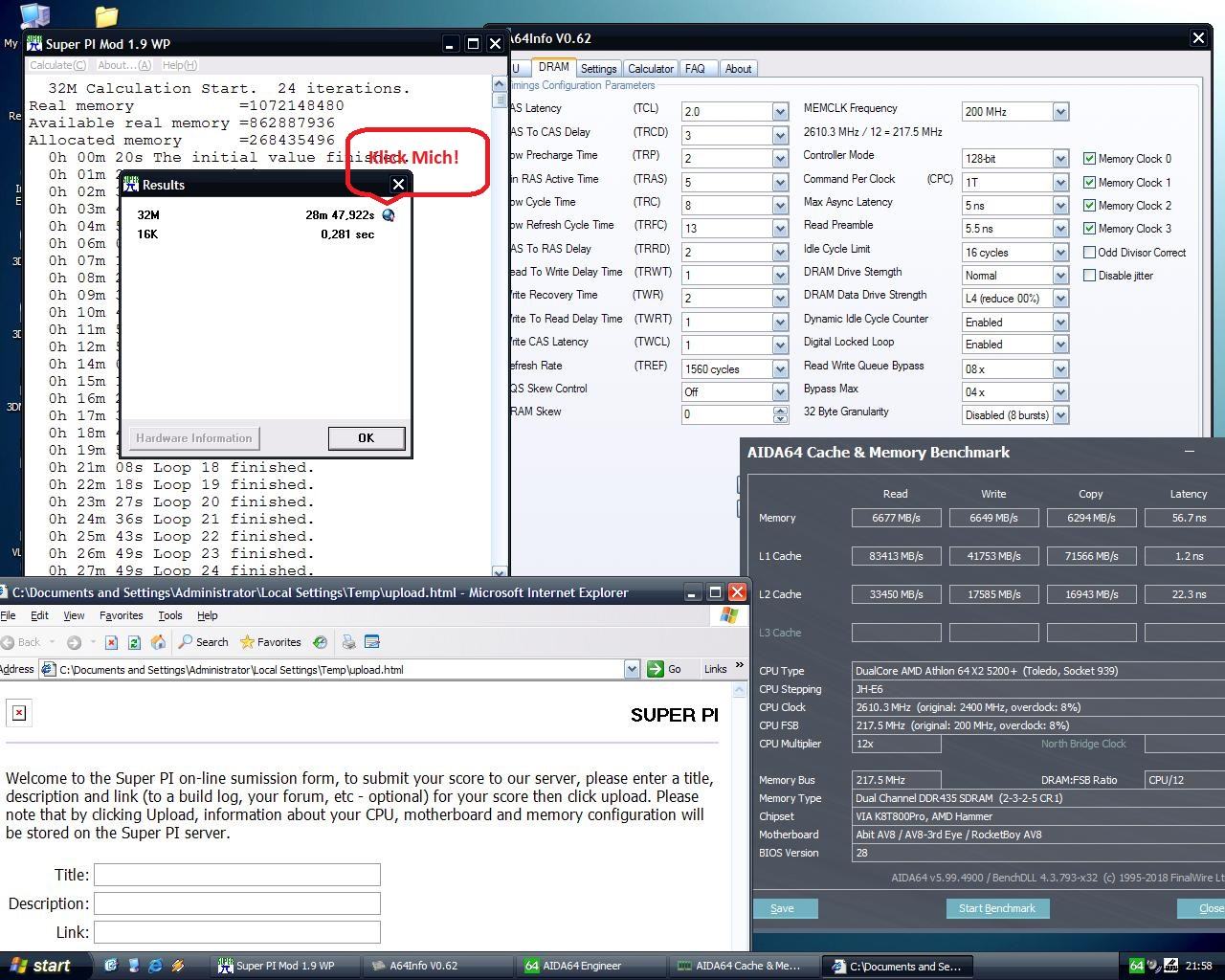Toggle the Memory Clock 1 checkbox
The height and width of the screenshot is (980, 1225).
[1089, 182]
